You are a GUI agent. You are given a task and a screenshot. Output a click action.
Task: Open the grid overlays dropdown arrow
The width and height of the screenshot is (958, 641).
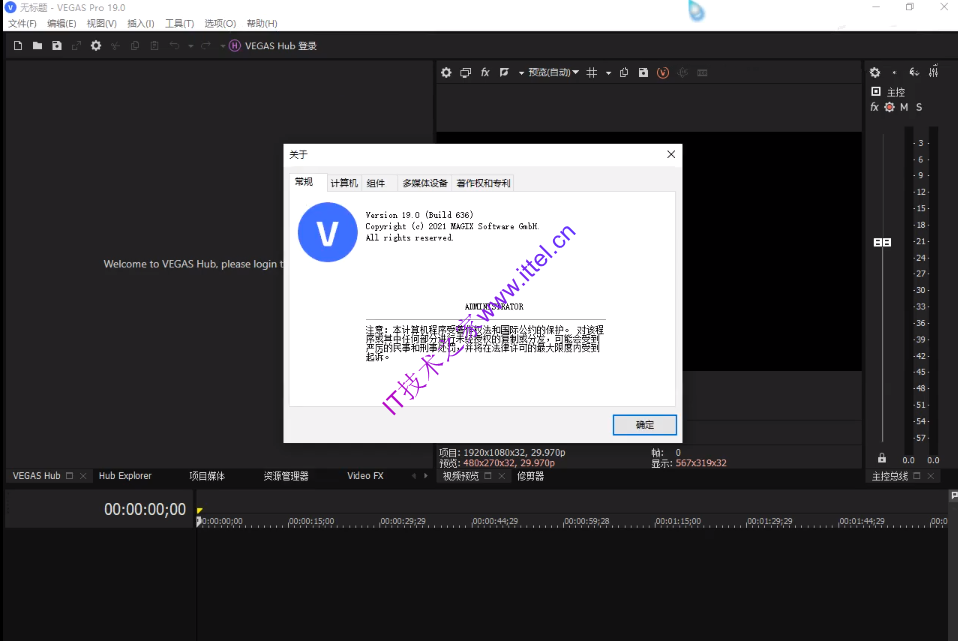click(609, 73)
